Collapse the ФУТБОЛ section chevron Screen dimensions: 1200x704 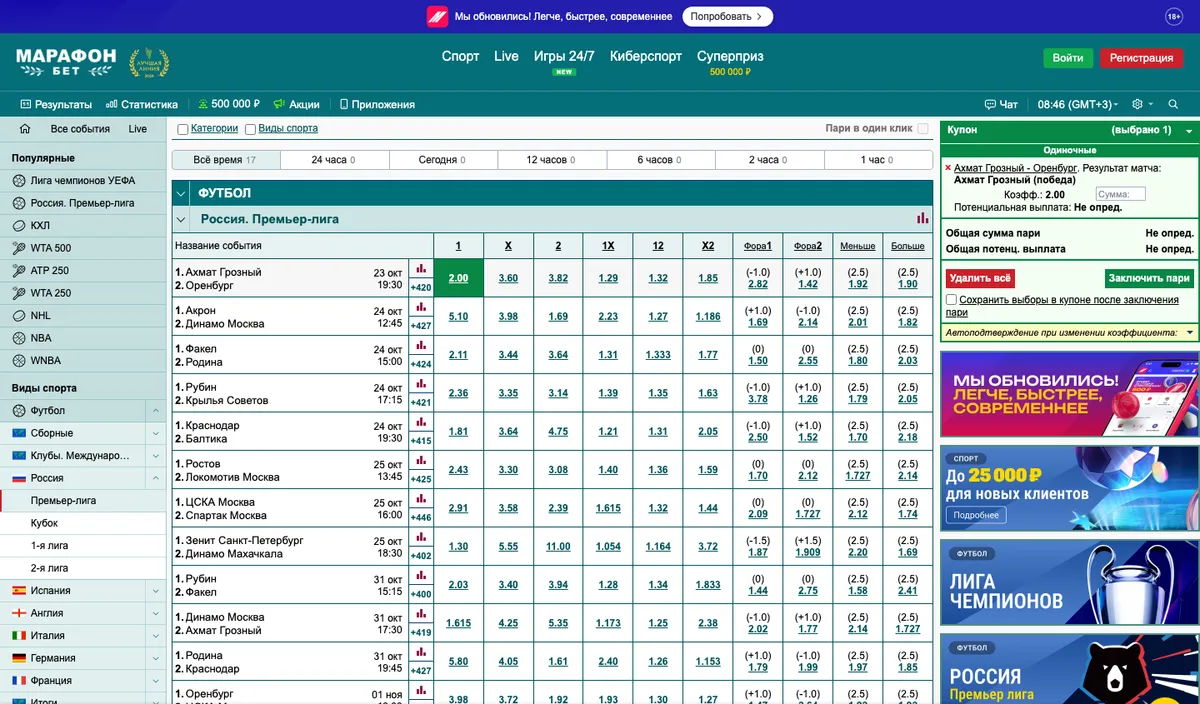(181, 193)
